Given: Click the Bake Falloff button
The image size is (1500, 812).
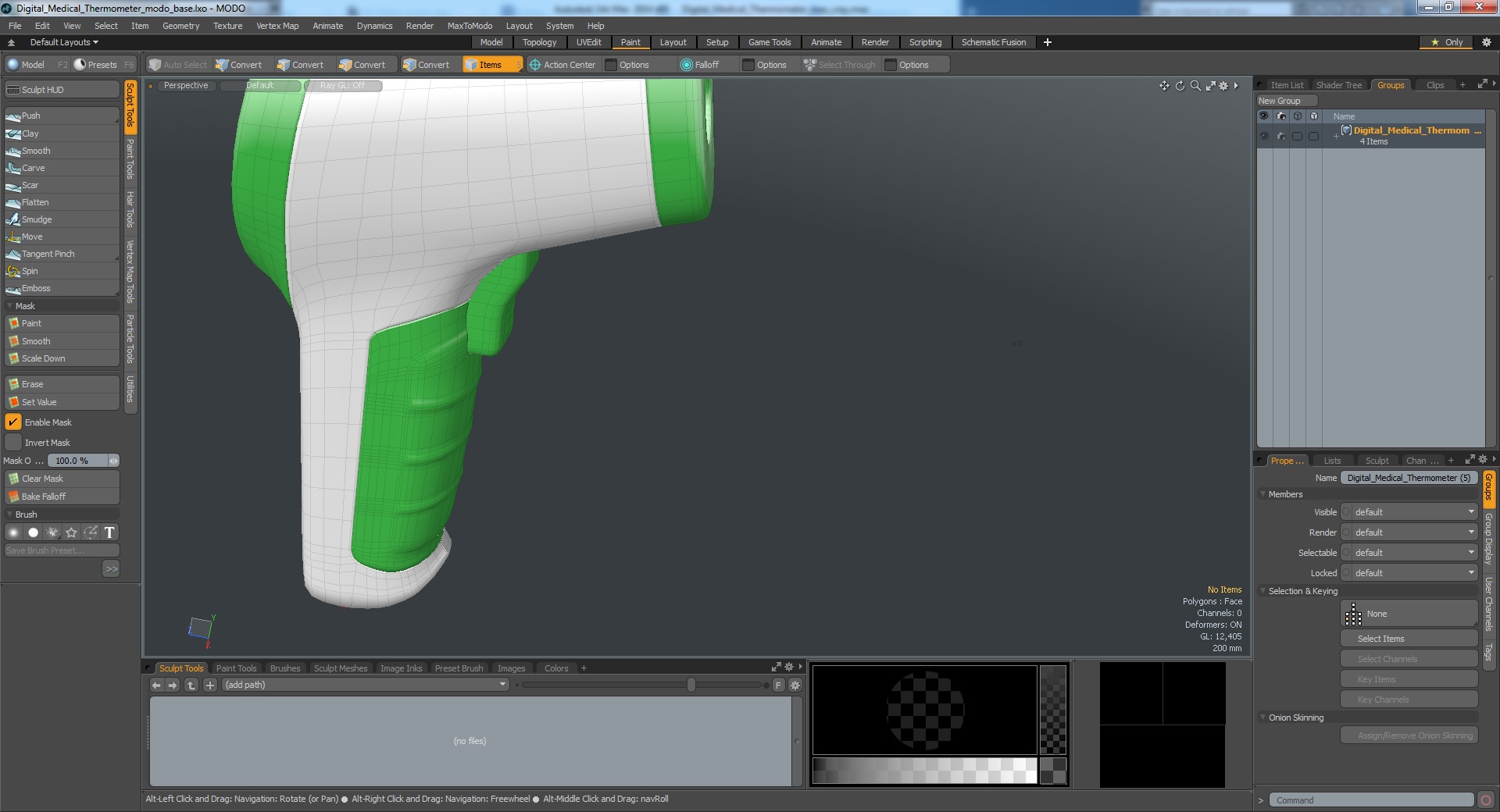Looking at the screenshot, I should pos(62,497).
